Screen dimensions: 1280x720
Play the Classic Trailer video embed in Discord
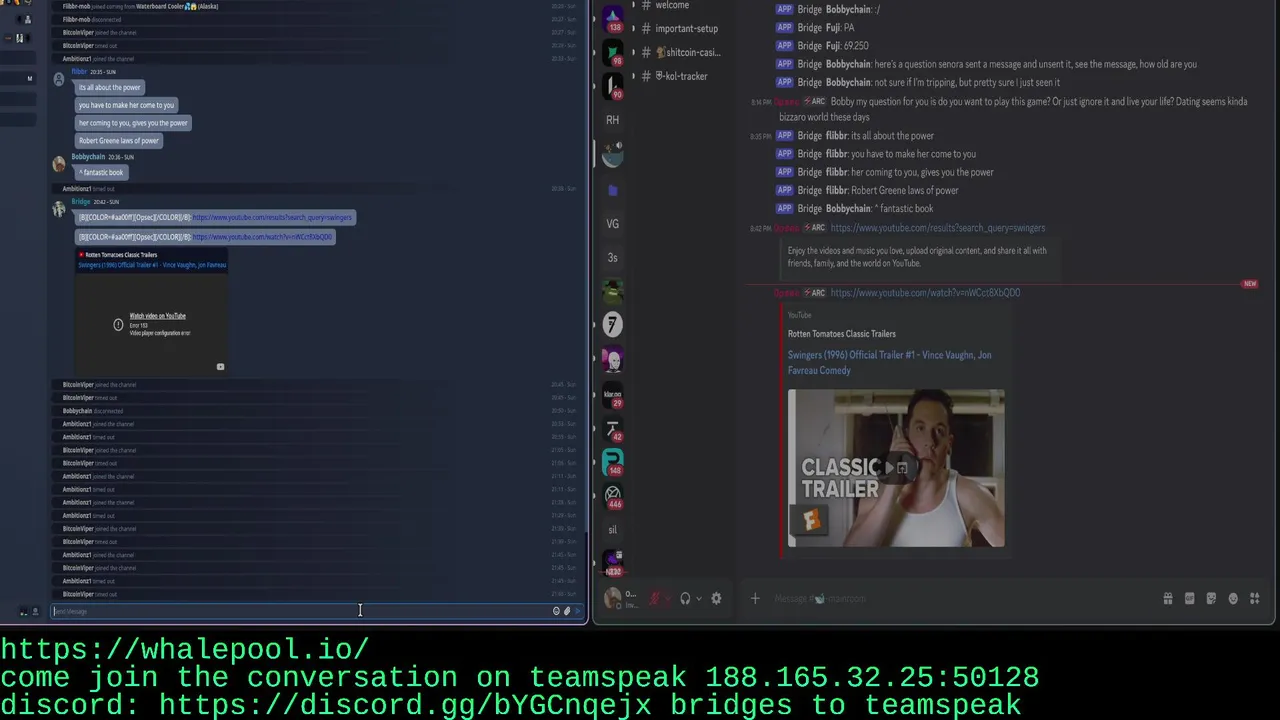tap(896, 468)
